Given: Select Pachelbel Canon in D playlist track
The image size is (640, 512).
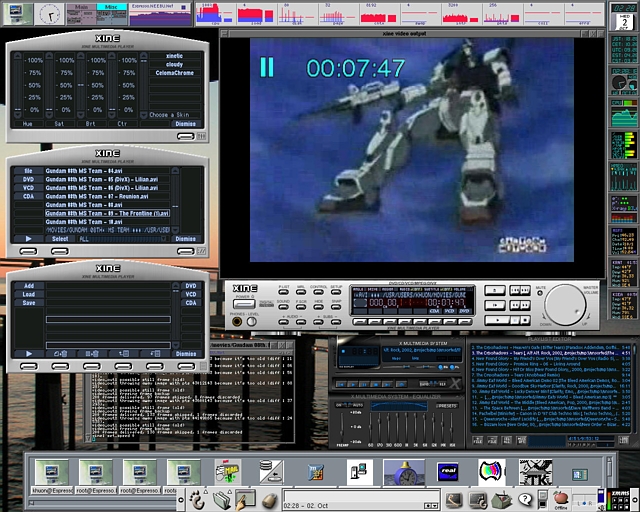Looking at the screenshot, I should point(551,414).
